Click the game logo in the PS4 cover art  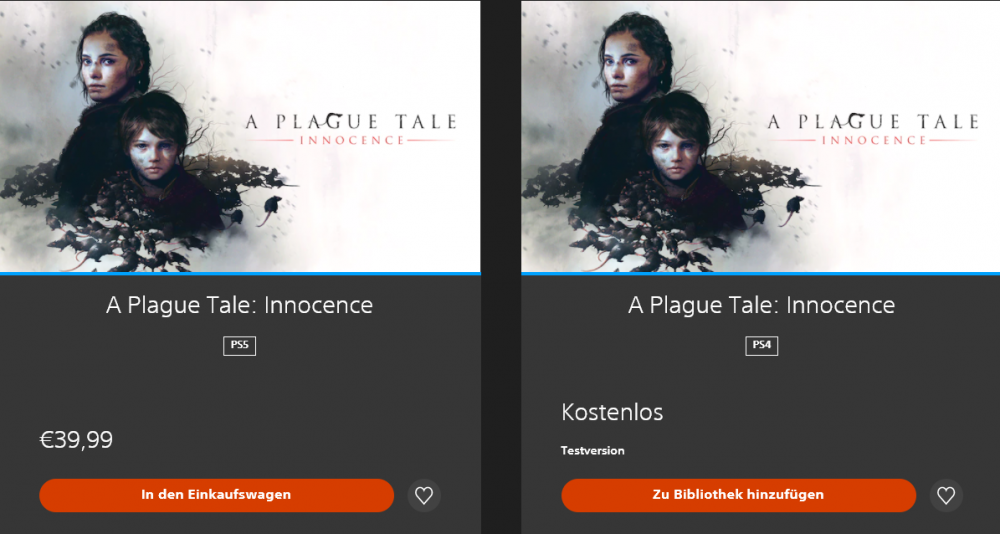pyautogui.click(x=872, y=129)
